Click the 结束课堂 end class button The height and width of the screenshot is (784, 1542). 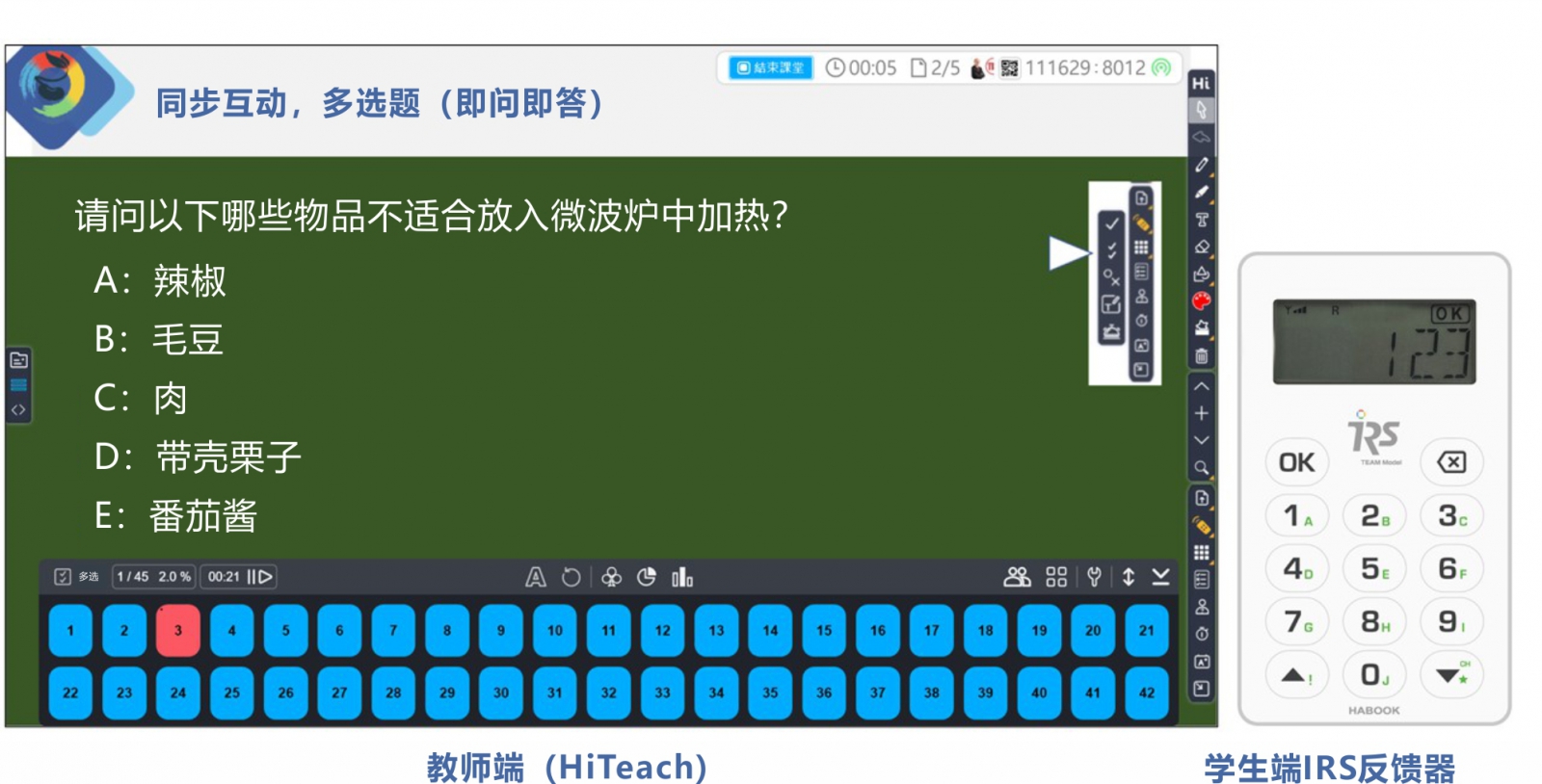click(770, 67)
